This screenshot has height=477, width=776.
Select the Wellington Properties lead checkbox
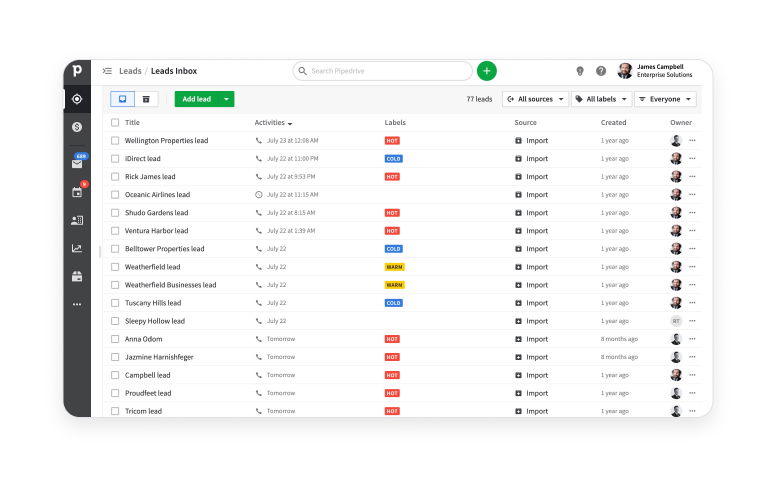point(115,141)
